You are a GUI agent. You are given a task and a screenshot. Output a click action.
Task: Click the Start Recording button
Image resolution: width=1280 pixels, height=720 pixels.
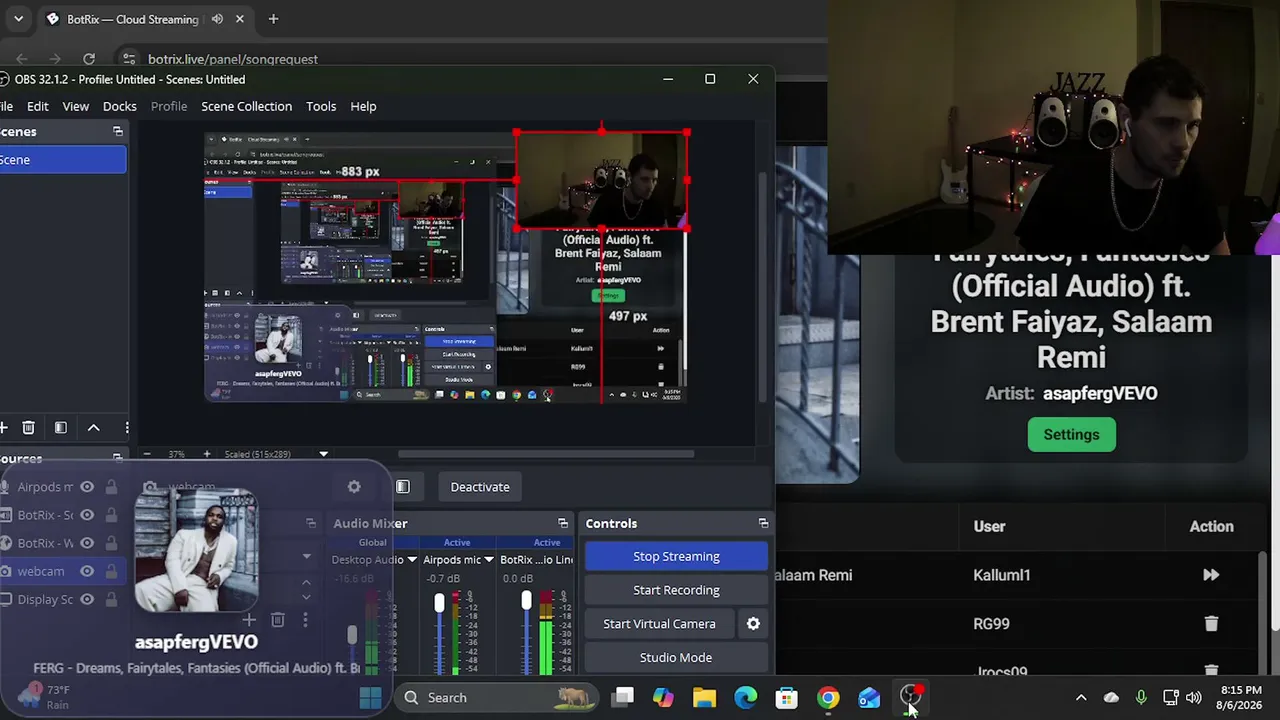[x=676, y=590]
